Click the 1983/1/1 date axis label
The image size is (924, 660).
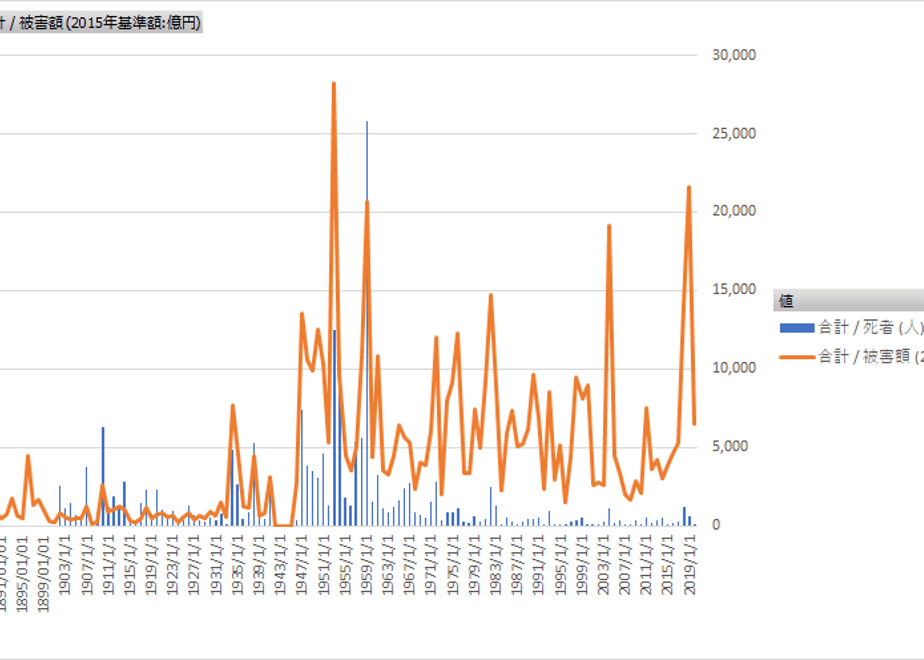pyautogui.click(x=496, y=565)
